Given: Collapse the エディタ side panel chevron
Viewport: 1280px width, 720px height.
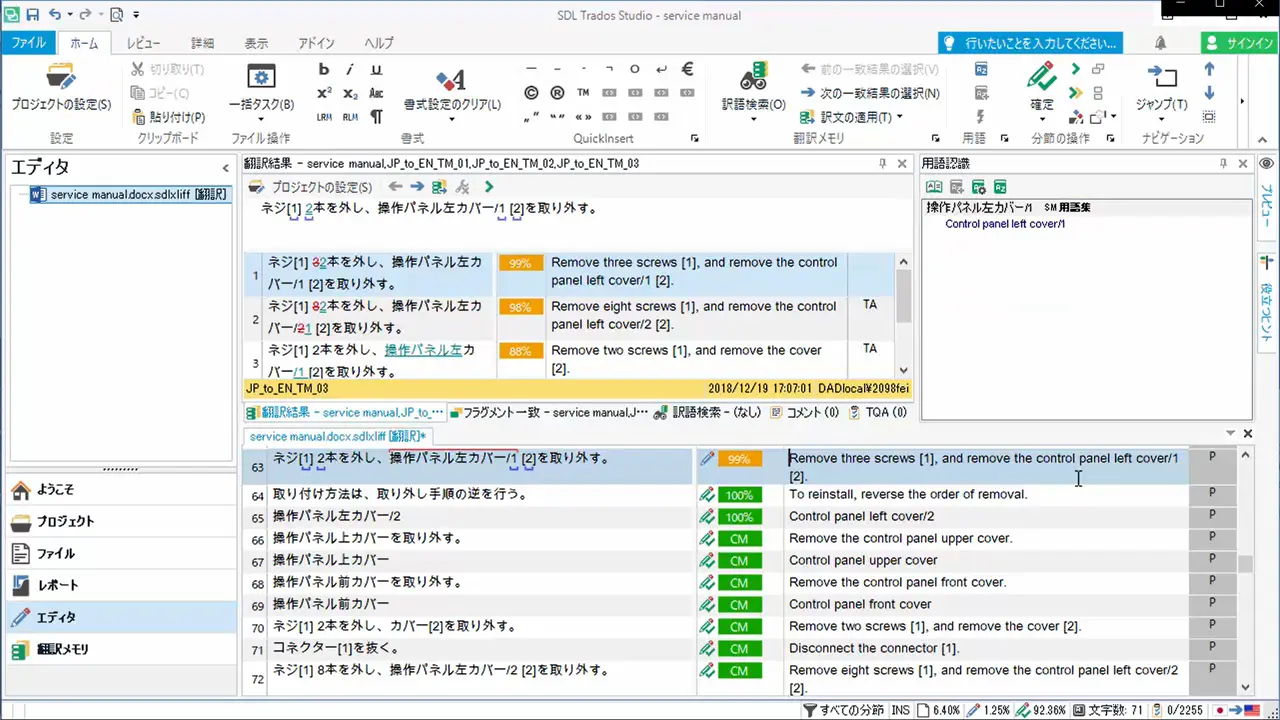Looking at the screenshot, I should click(225, 168).
